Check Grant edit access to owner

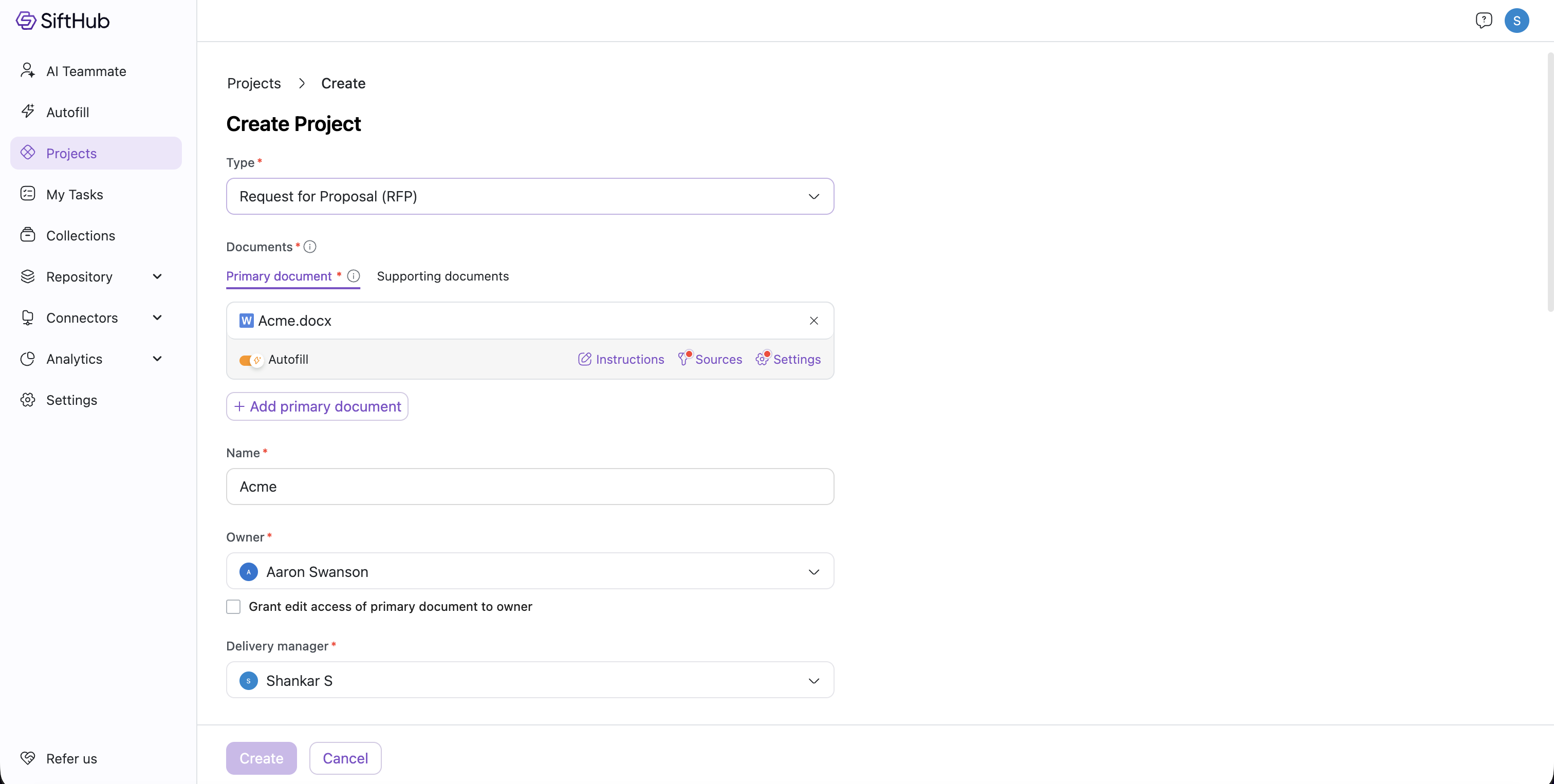point(233,607)
